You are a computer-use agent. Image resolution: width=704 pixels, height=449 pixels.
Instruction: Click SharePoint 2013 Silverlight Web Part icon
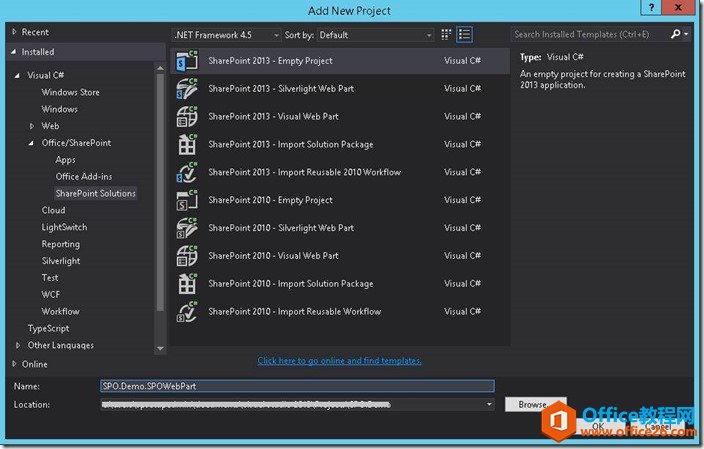[187, 88]
